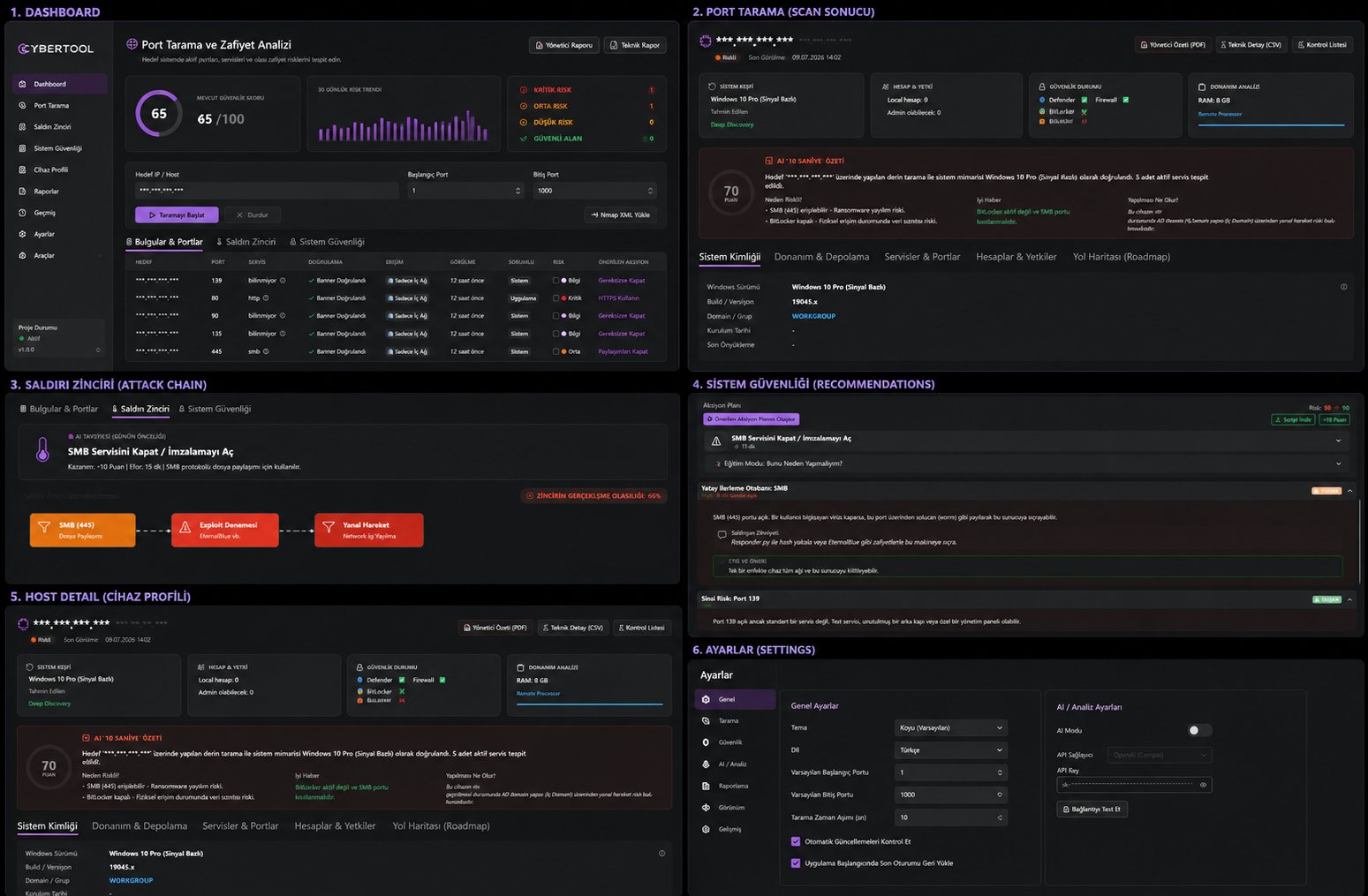Screen dimensions: 1368x896
Task: Click the Dashboard icon in CyberTool sidebar
Action: [x=22, y=84]
